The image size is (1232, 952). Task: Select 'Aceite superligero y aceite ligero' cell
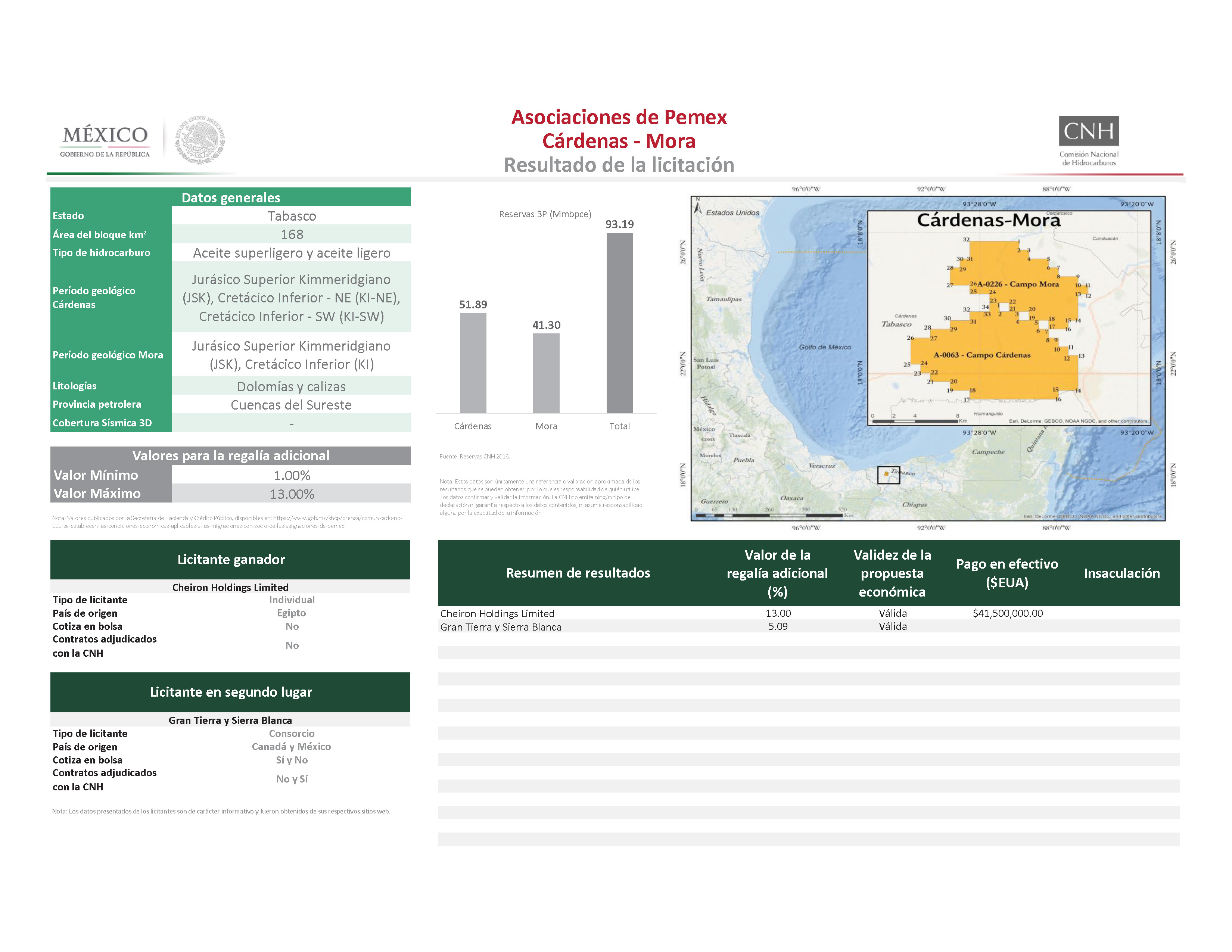pos(292,253)
